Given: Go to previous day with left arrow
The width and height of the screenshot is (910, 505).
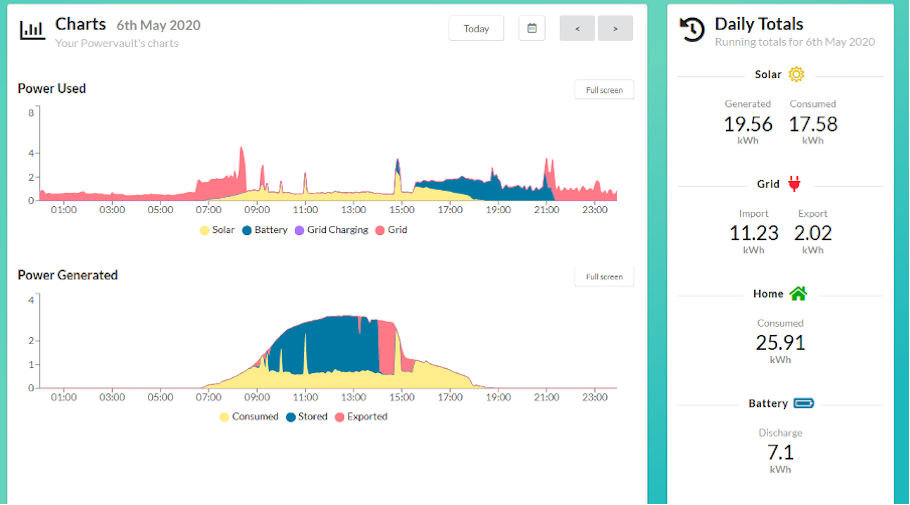Looking at the screenshot, I should [x=577, y=28].
